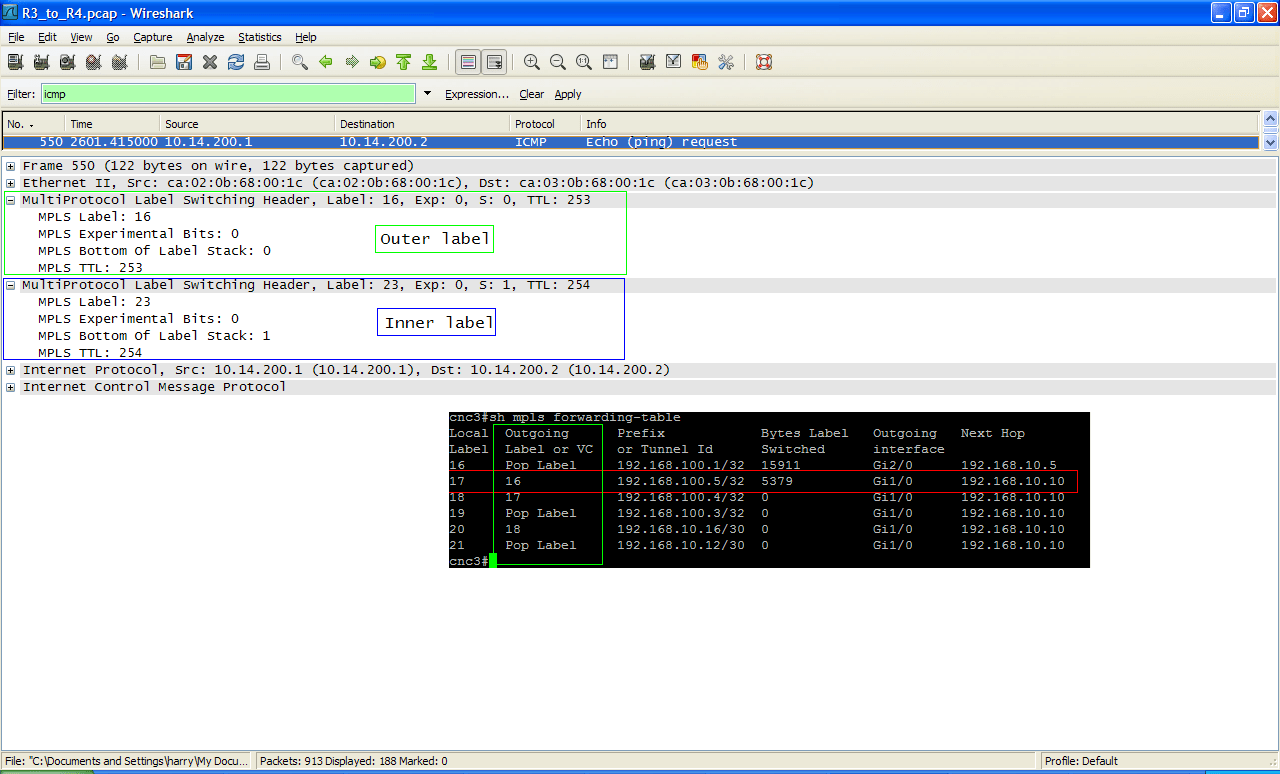The height and width of the screenshot is (774, 1280).
Task: Open the Go menu
Action: tap(113, 37)
